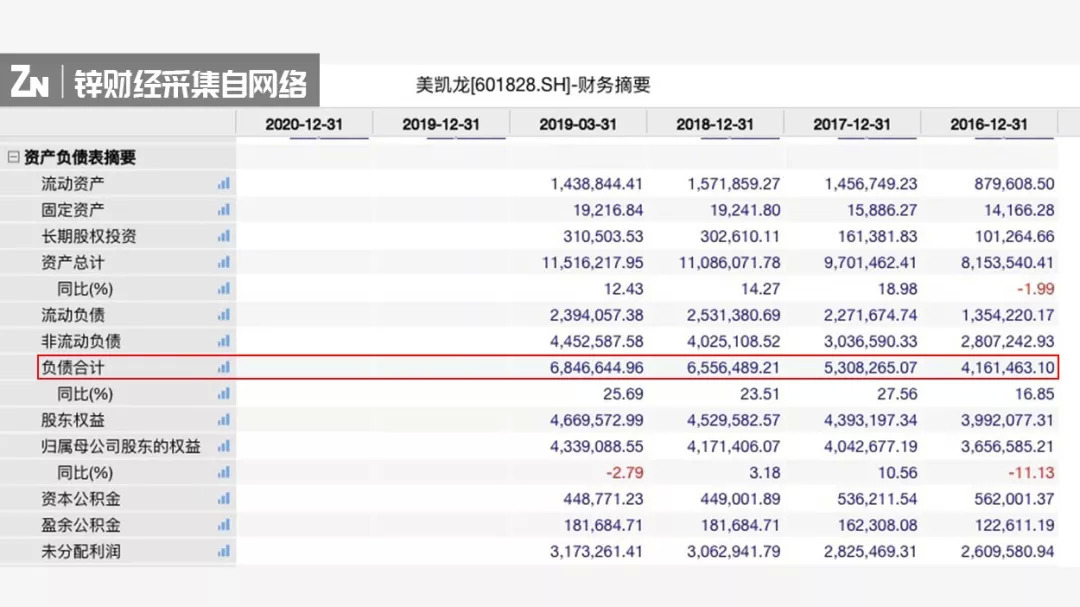Viewport: 1080px width, 607px height.
Task: Click the red value -2.79
Action: click(624, 473)
